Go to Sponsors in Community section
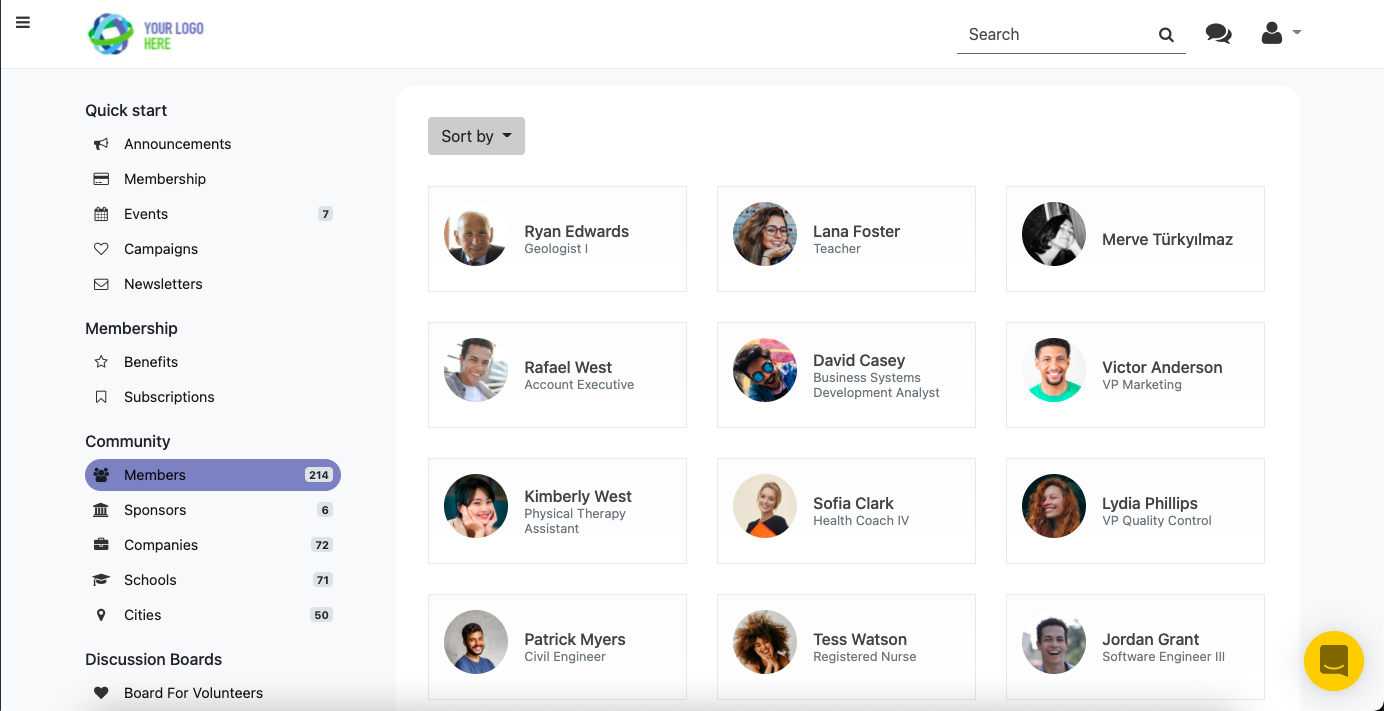This screenshot has height=711, width=1384. point(155,510)
